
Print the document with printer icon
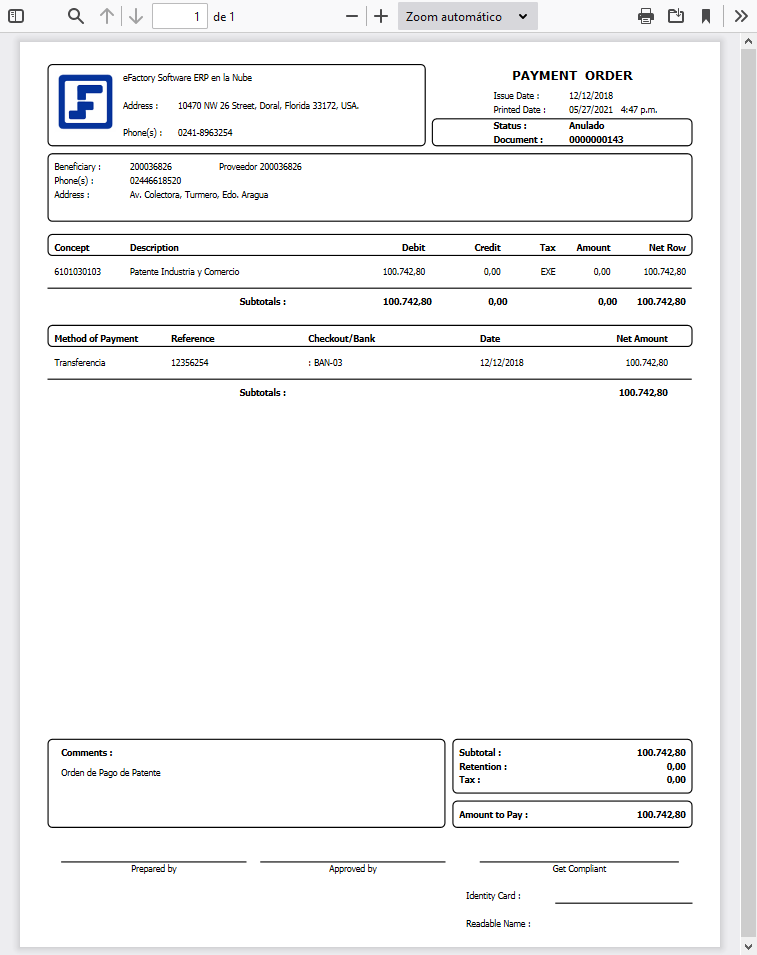646,16
